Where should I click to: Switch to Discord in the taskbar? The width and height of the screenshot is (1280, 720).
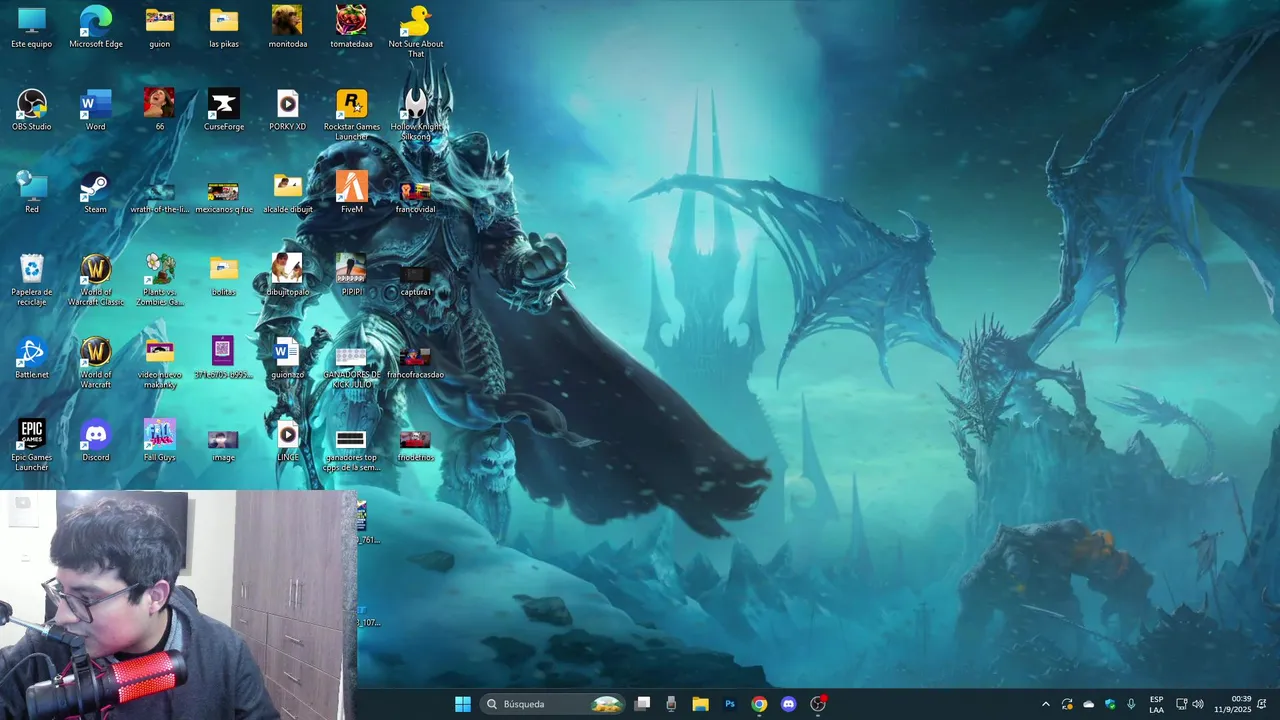coord(789,704)
